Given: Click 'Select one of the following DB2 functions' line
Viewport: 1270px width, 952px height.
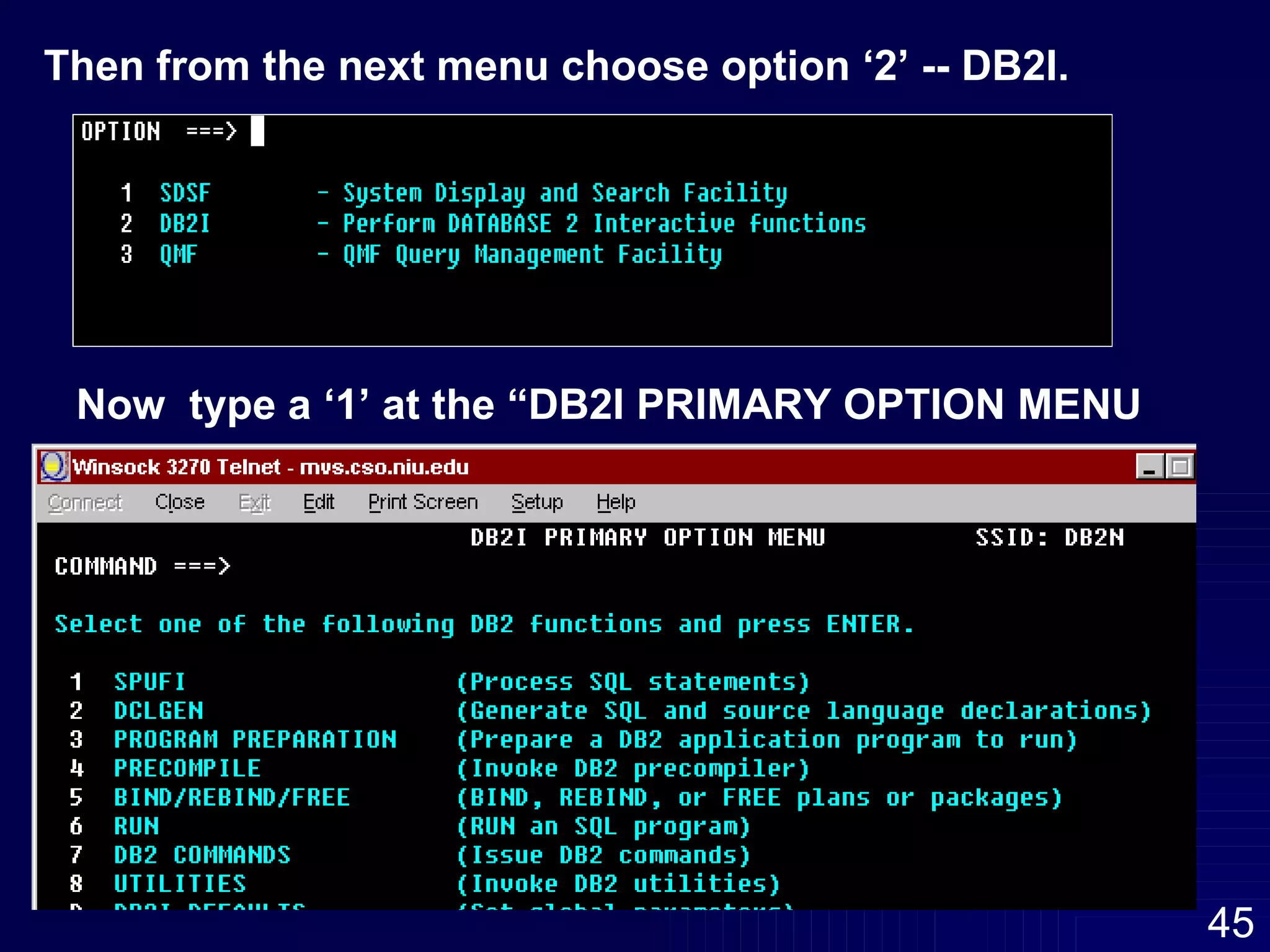Looking at the screenshot, I should [484, 625].
